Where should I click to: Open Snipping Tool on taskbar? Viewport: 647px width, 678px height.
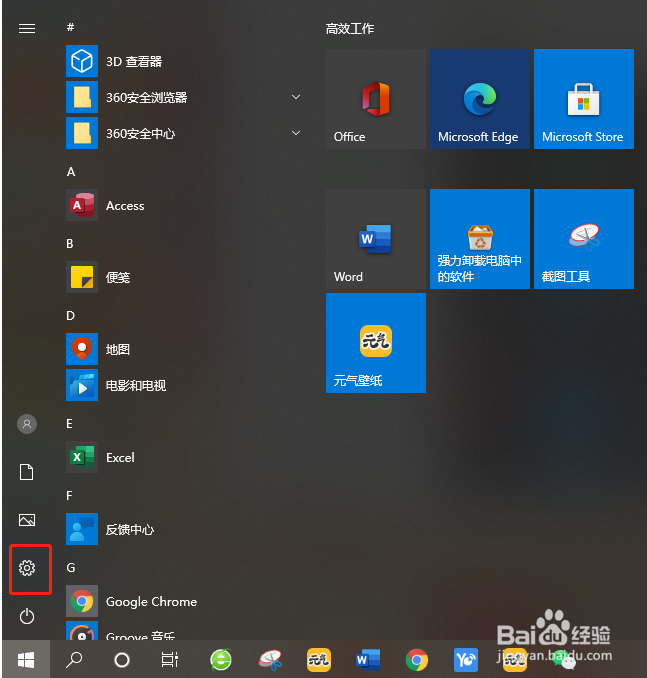click(270, 660)
